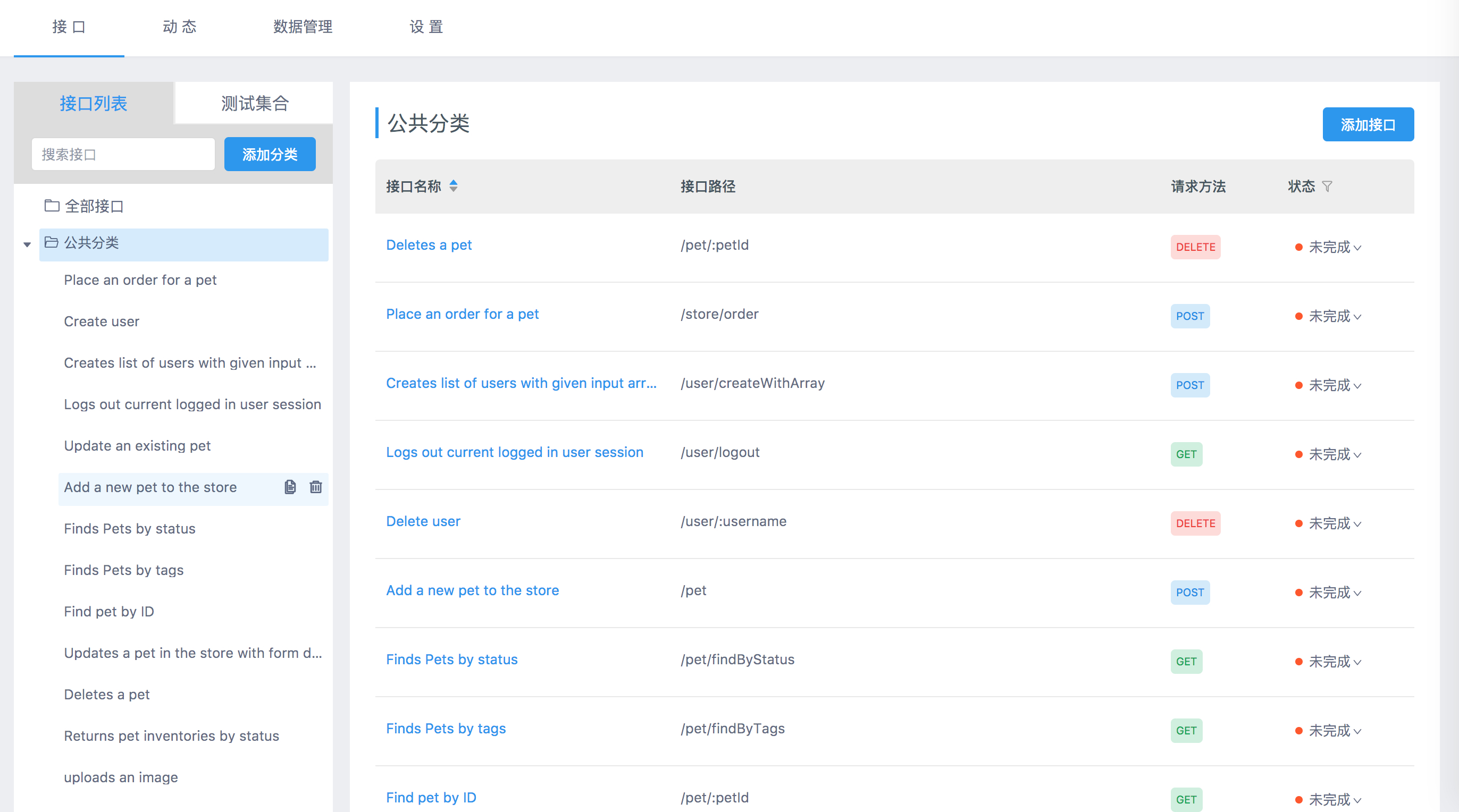Click the 添加分类 button
The height and width of the screenshot is (812, 1459).
(270, 154)
